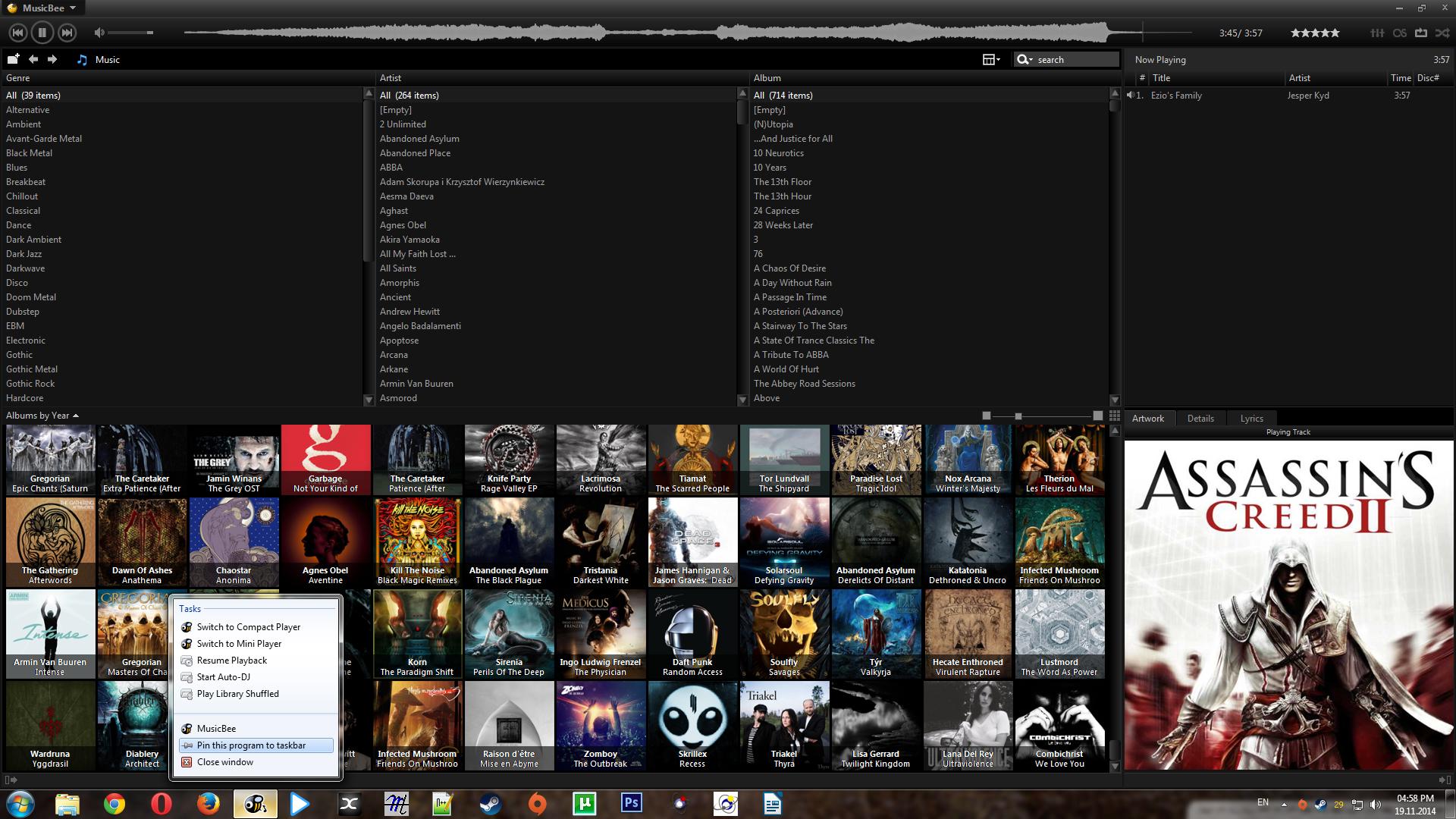This screenshot has width=1456, height=819.
Task: Select Gothic Metal in the Genre list
Action: coord(32,369)
